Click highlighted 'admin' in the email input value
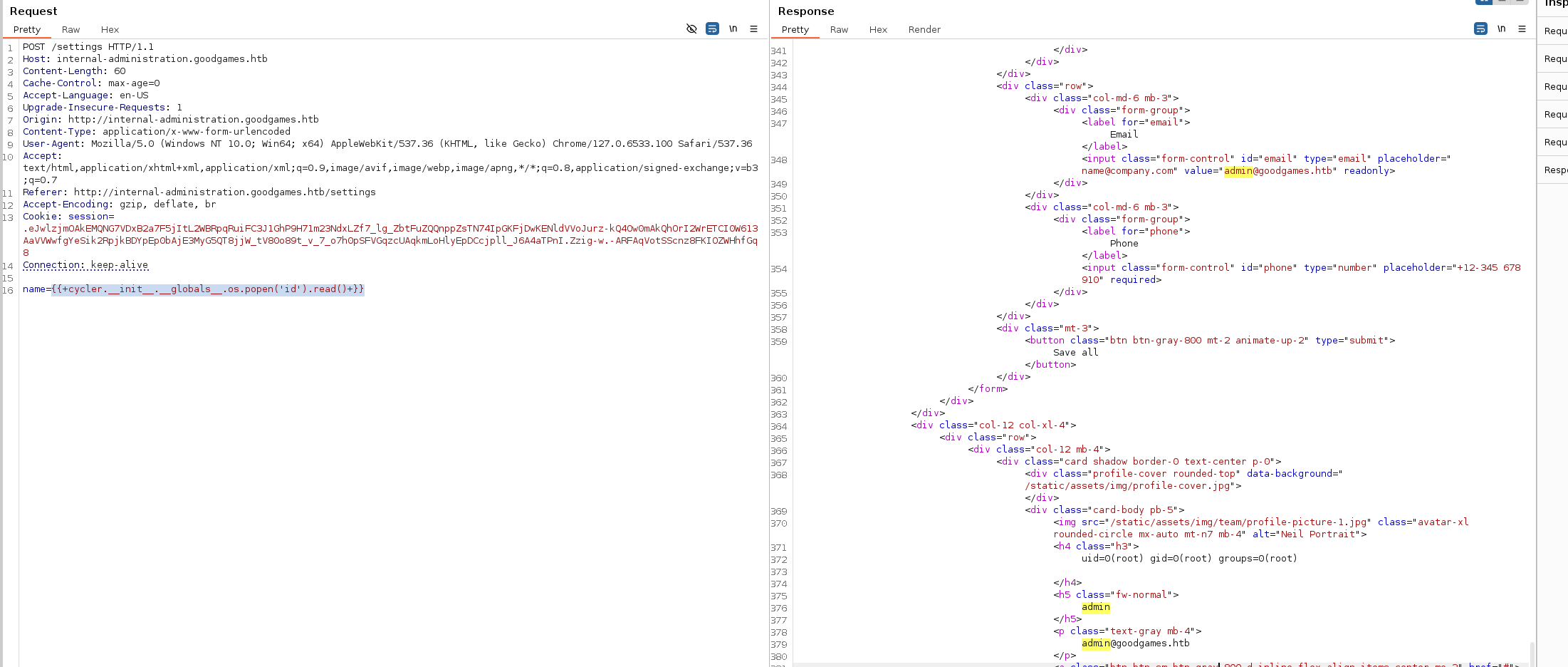The height and width of the screenshot is (667, 1568). [x=1238, y=171]
